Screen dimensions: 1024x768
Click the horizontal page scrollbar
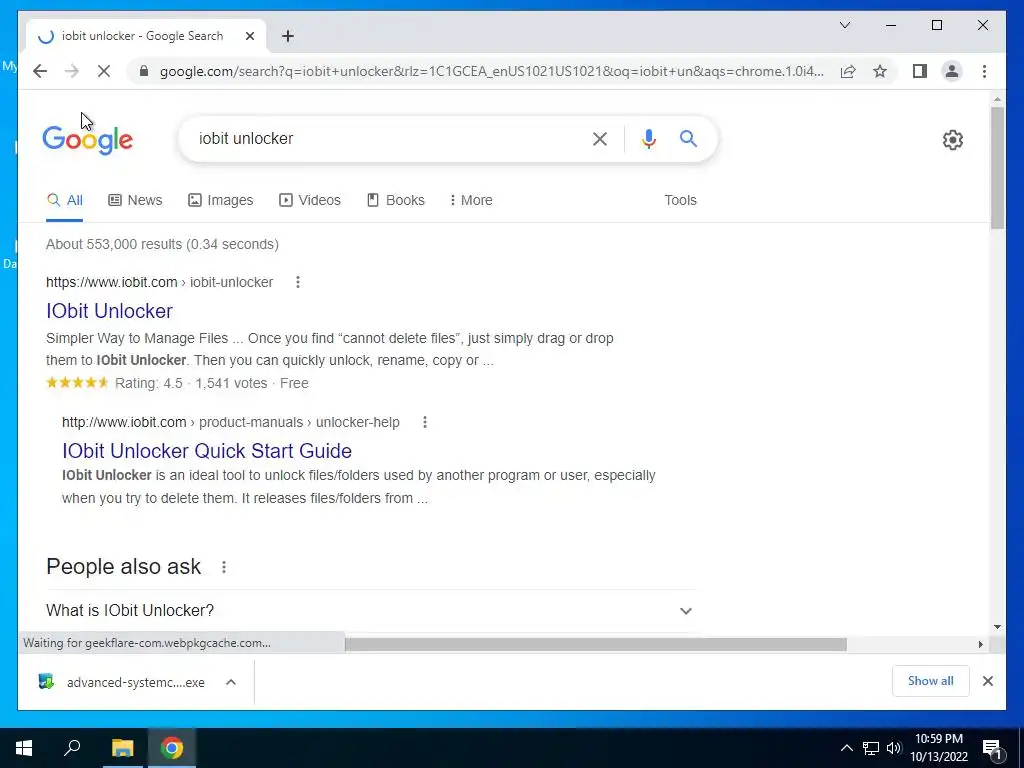[x=595, y=645]
